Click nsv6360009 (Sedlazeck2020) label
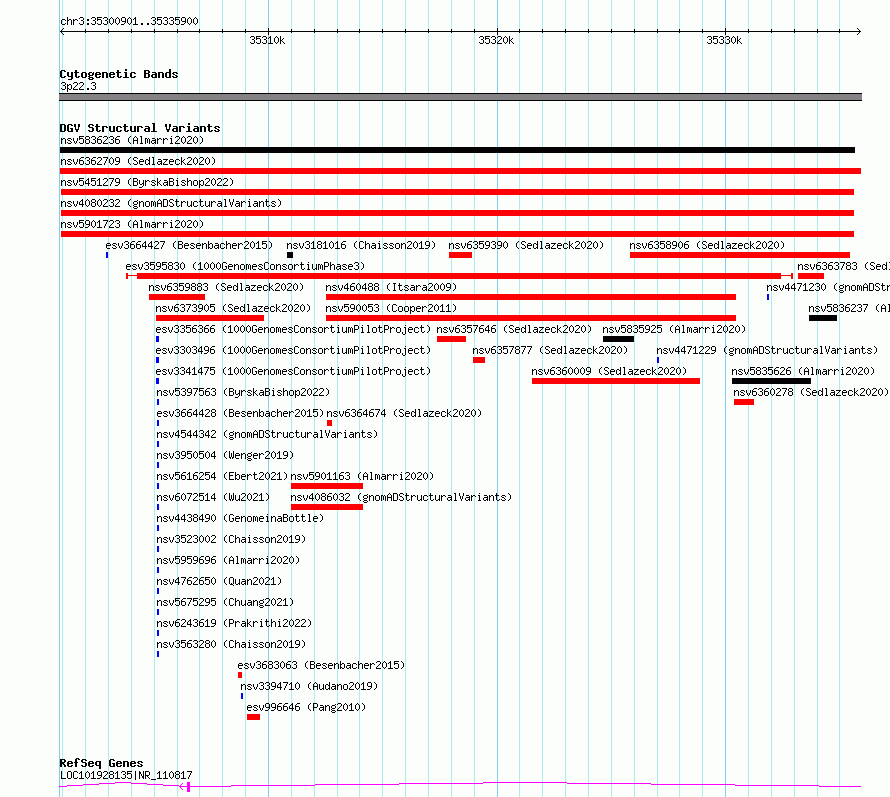The height and width of the screenshot is (797, 890). click(x=609, y=371)
